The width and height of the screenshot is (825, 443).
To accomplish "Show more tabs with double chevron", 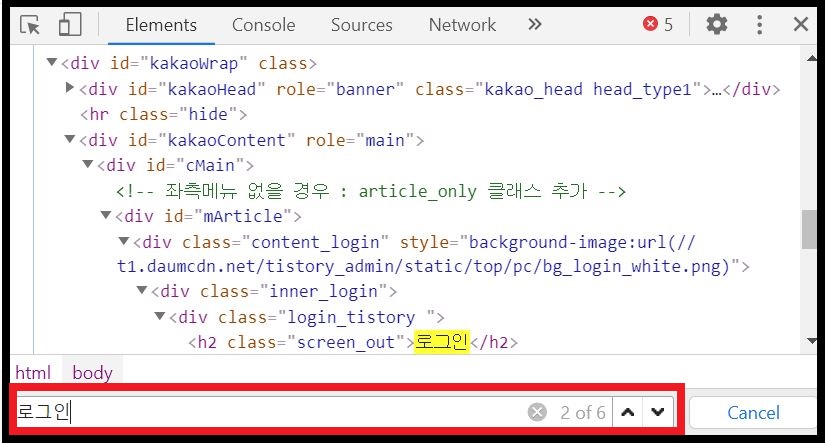I will click(x=535, y=24).
